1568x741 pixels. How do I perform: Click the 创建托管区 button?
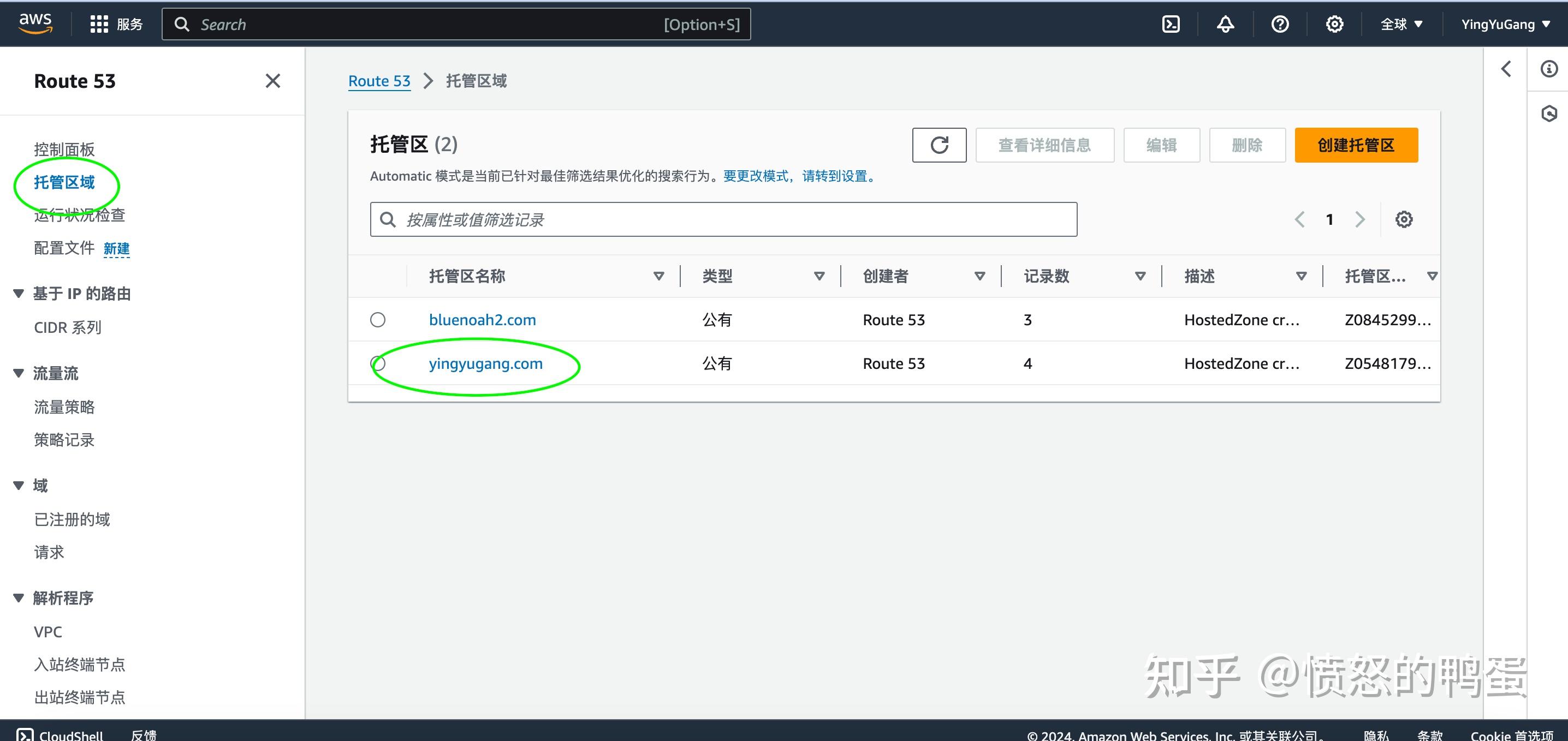1356,145
